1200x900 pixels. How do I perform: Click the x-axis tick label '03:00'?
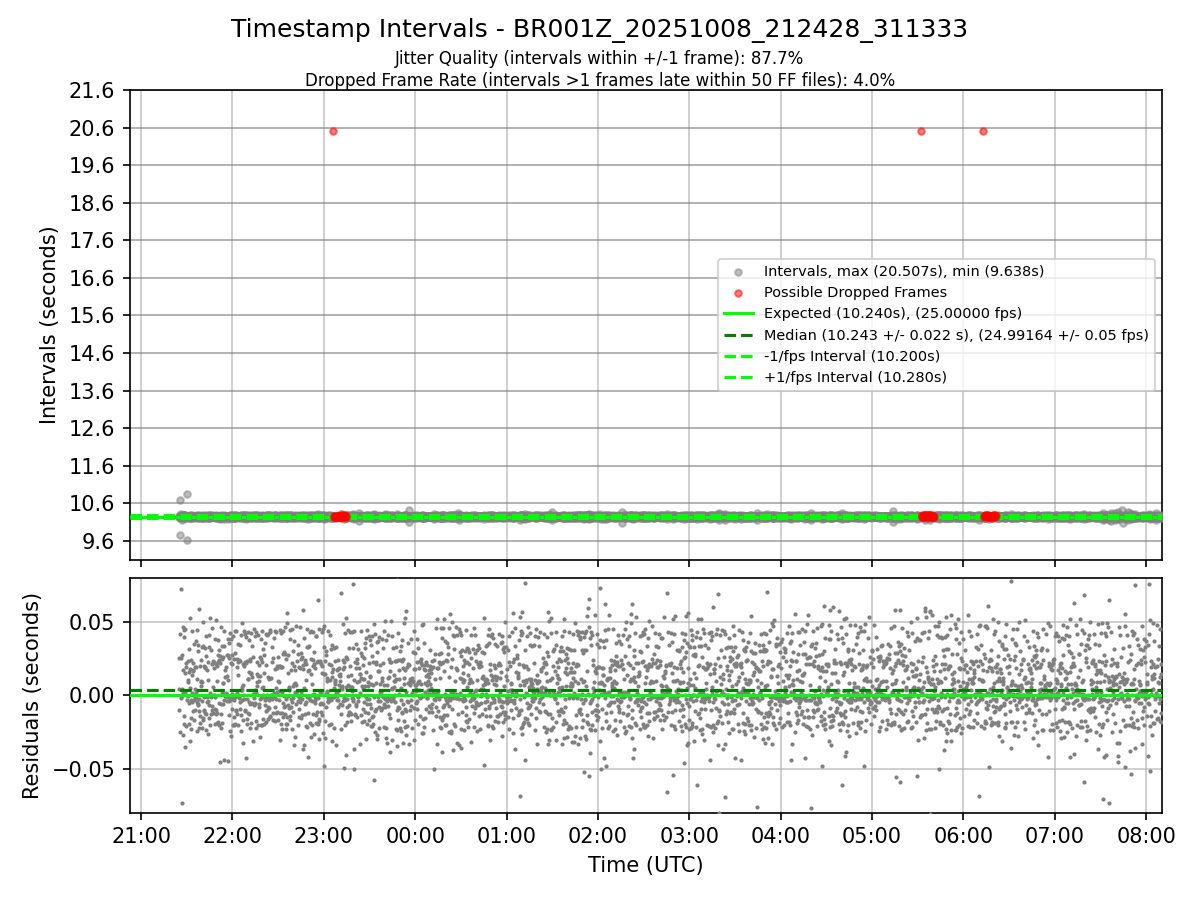pos(689,836)
